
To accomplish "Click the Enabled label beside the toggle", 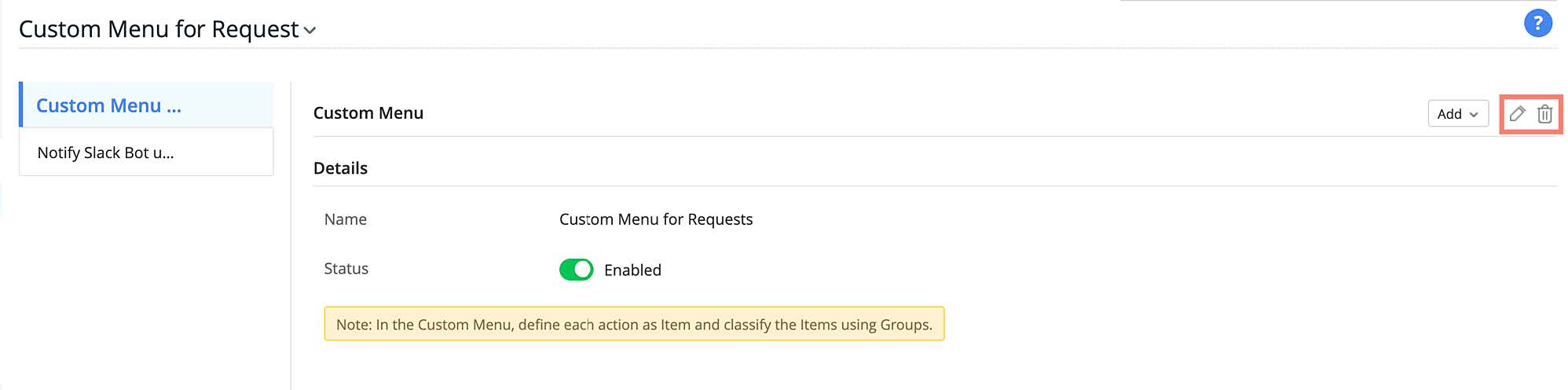I will (632, 270).
